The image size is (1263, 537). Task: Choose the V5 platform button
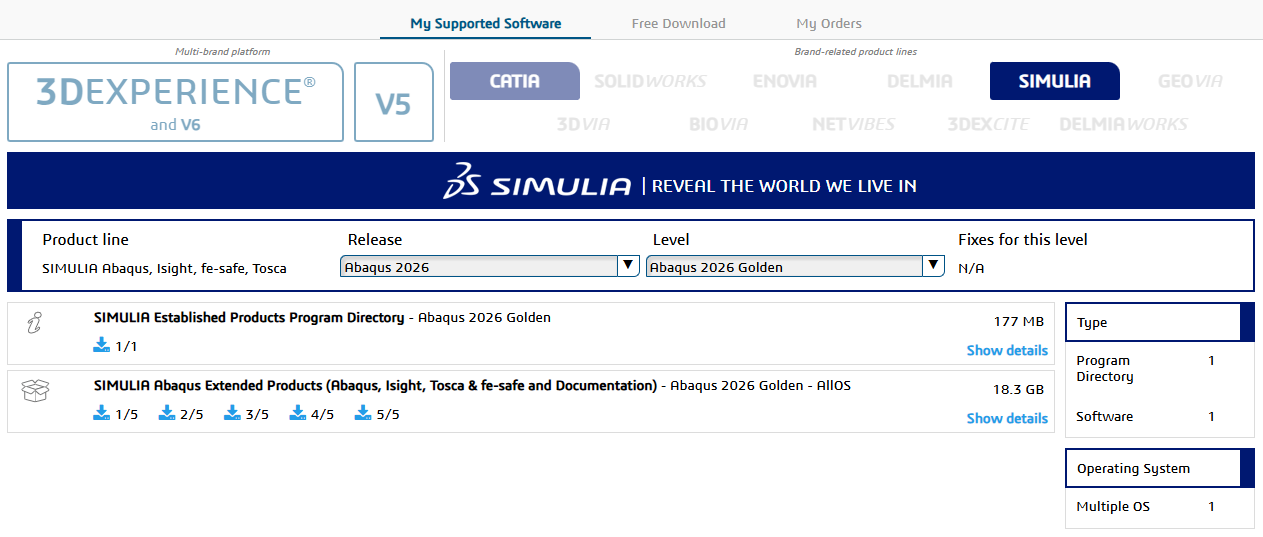(393, 102)
